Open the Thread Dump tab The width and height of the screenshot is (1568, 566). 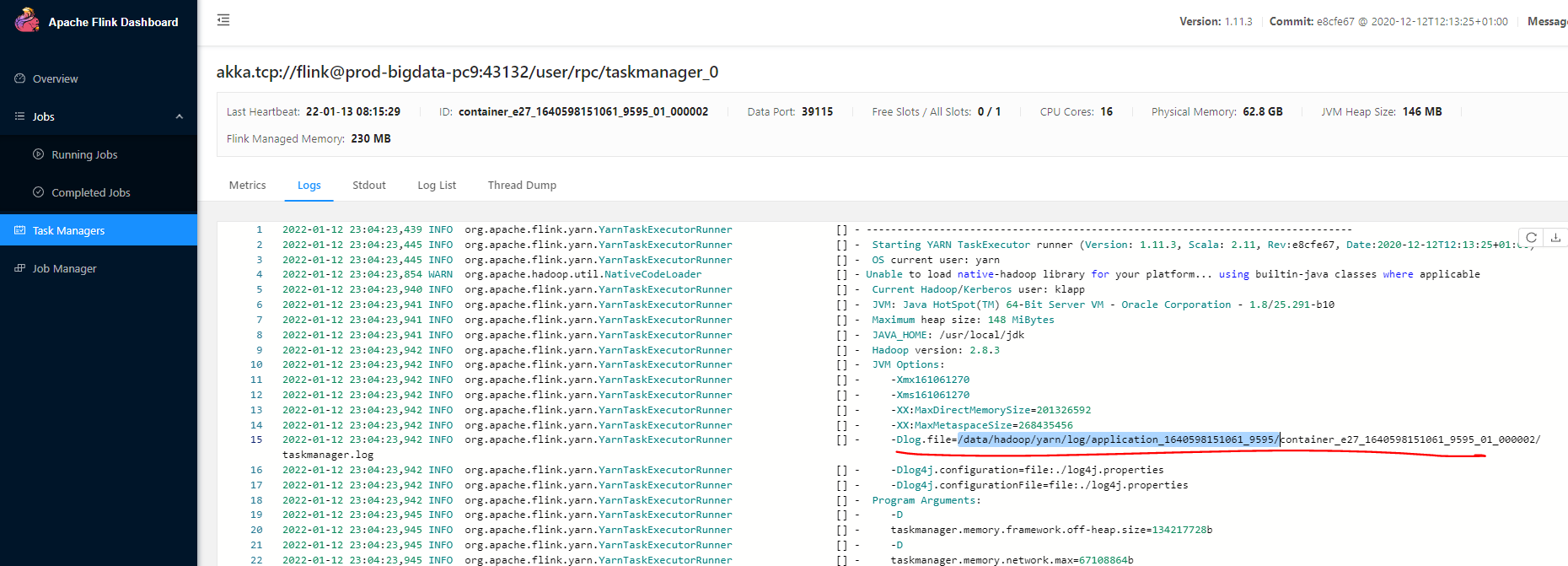(x=522, y=185)
